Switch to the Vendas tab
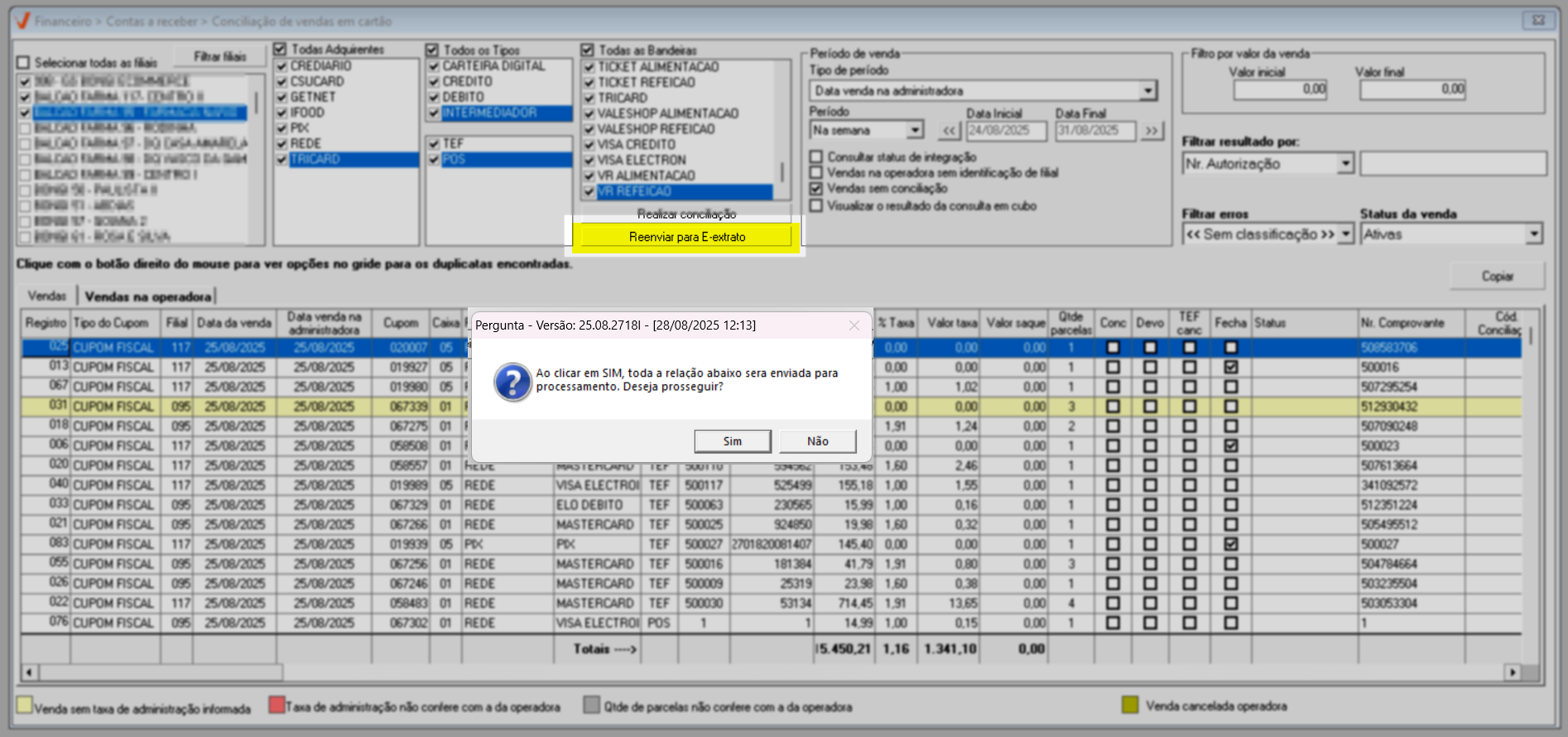The width and height of the screenshot is (1568, 737). (46, 296)
